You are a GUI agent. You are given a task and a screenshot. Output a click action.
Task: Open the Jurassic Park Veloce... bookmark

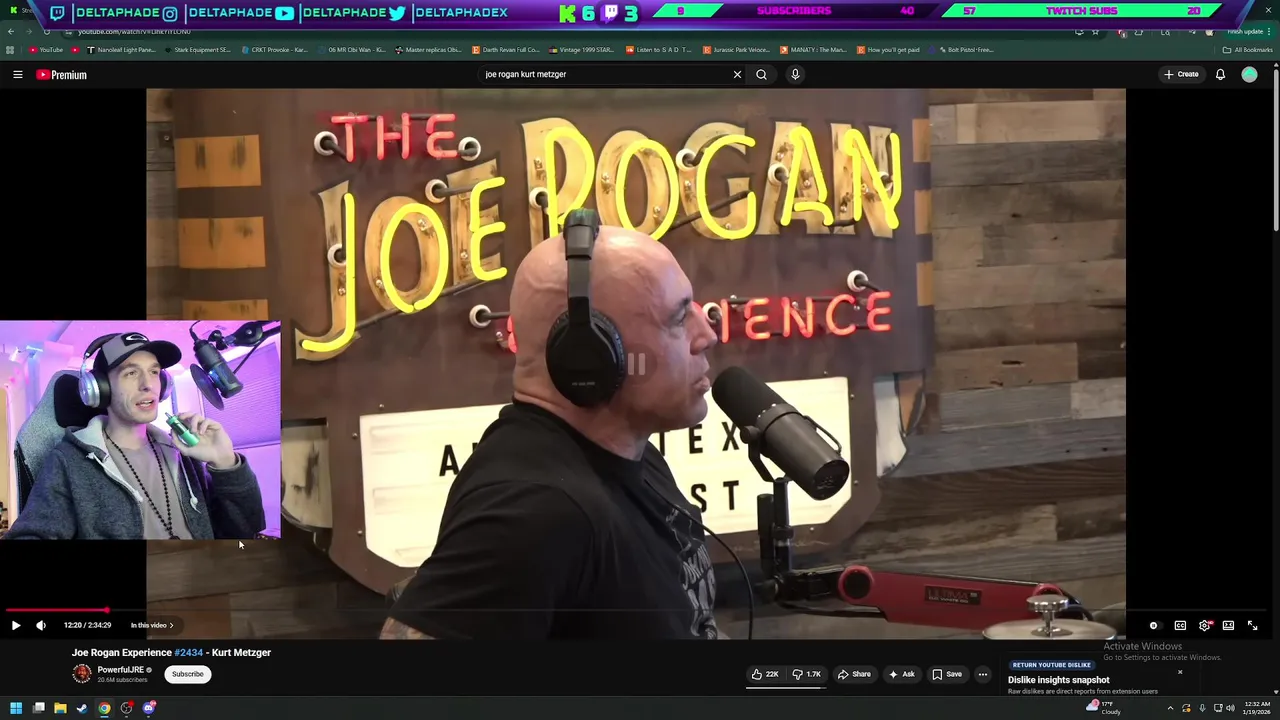736,50
